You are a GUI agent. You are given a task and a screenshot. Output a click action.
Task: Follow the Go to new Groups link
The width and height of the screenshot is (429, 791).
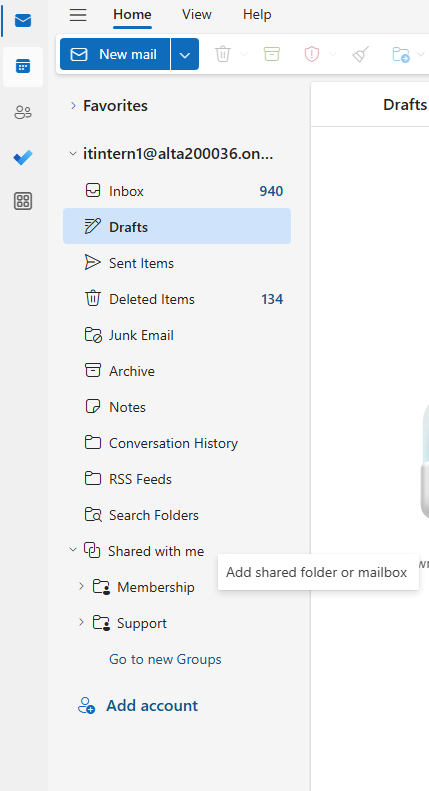click(x=165, y=659)
